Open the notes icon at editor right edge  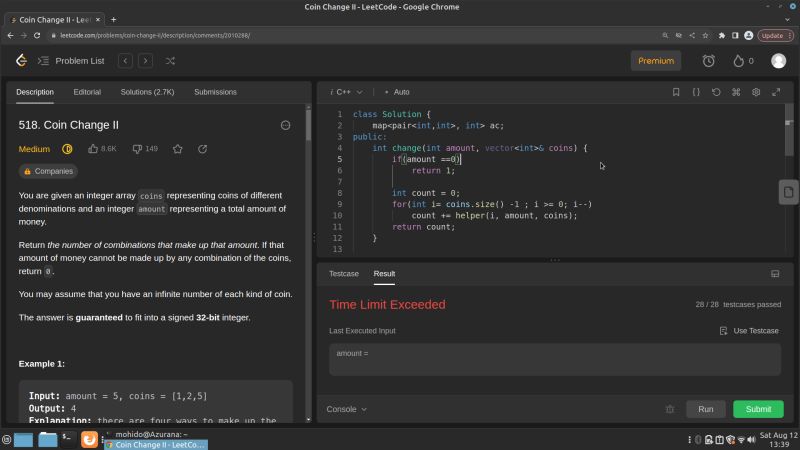point(788,192)
